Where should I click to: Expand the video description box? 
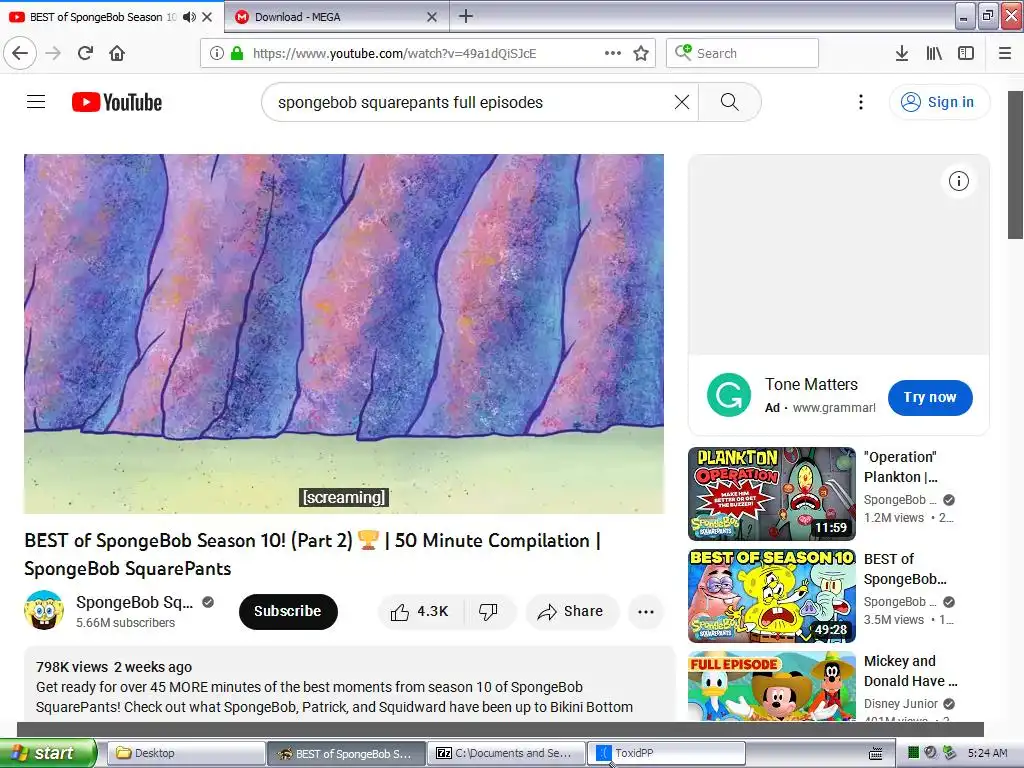coord(349,684)
